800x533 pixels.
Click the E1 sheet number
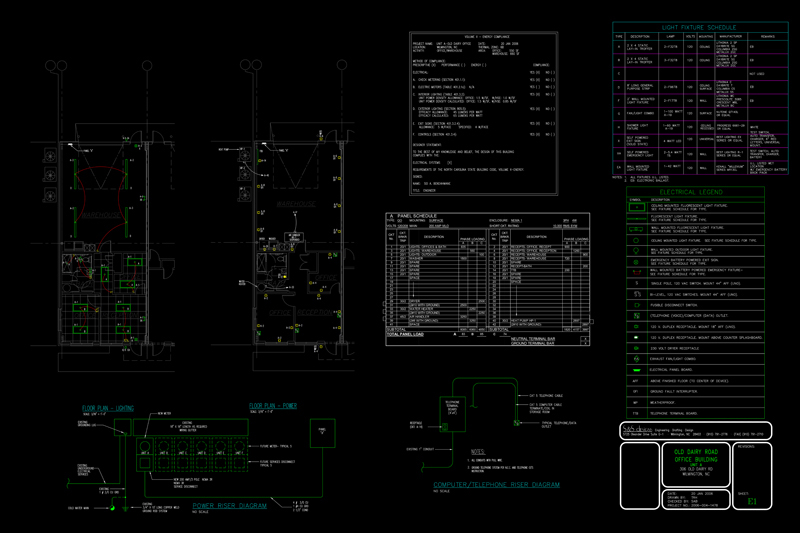coord(752,502)
